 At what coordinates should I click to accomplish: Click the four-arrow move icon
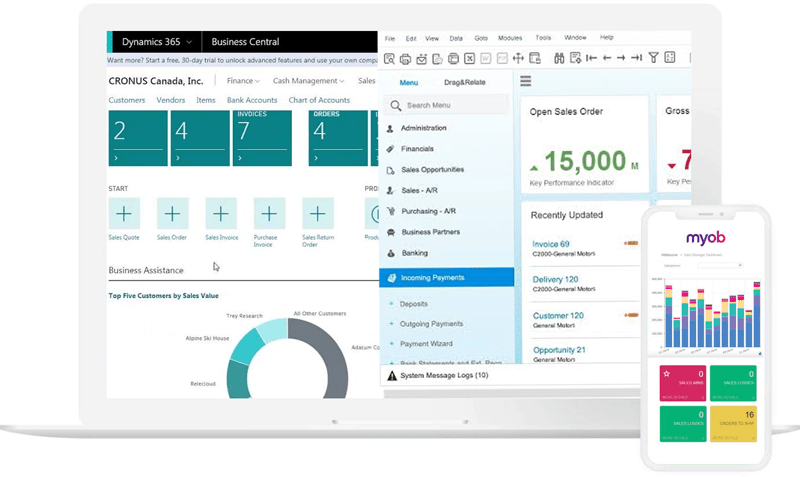(518, 58)
